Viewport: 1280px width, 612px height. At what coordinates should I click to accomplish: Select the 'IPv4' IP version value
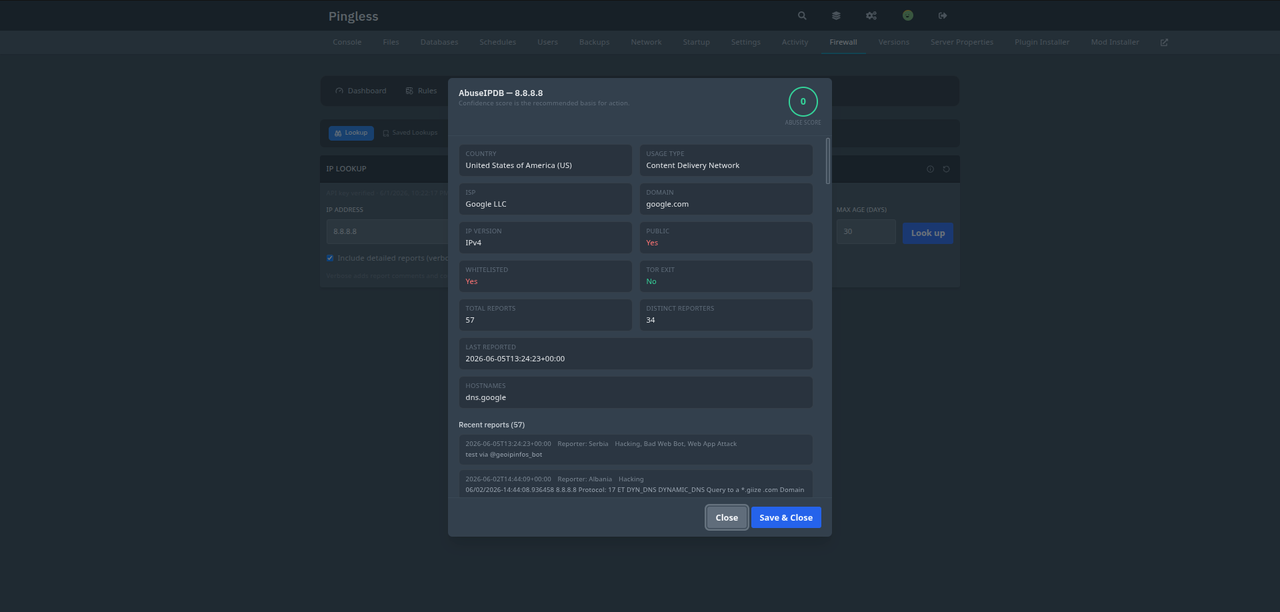[473, 243]
